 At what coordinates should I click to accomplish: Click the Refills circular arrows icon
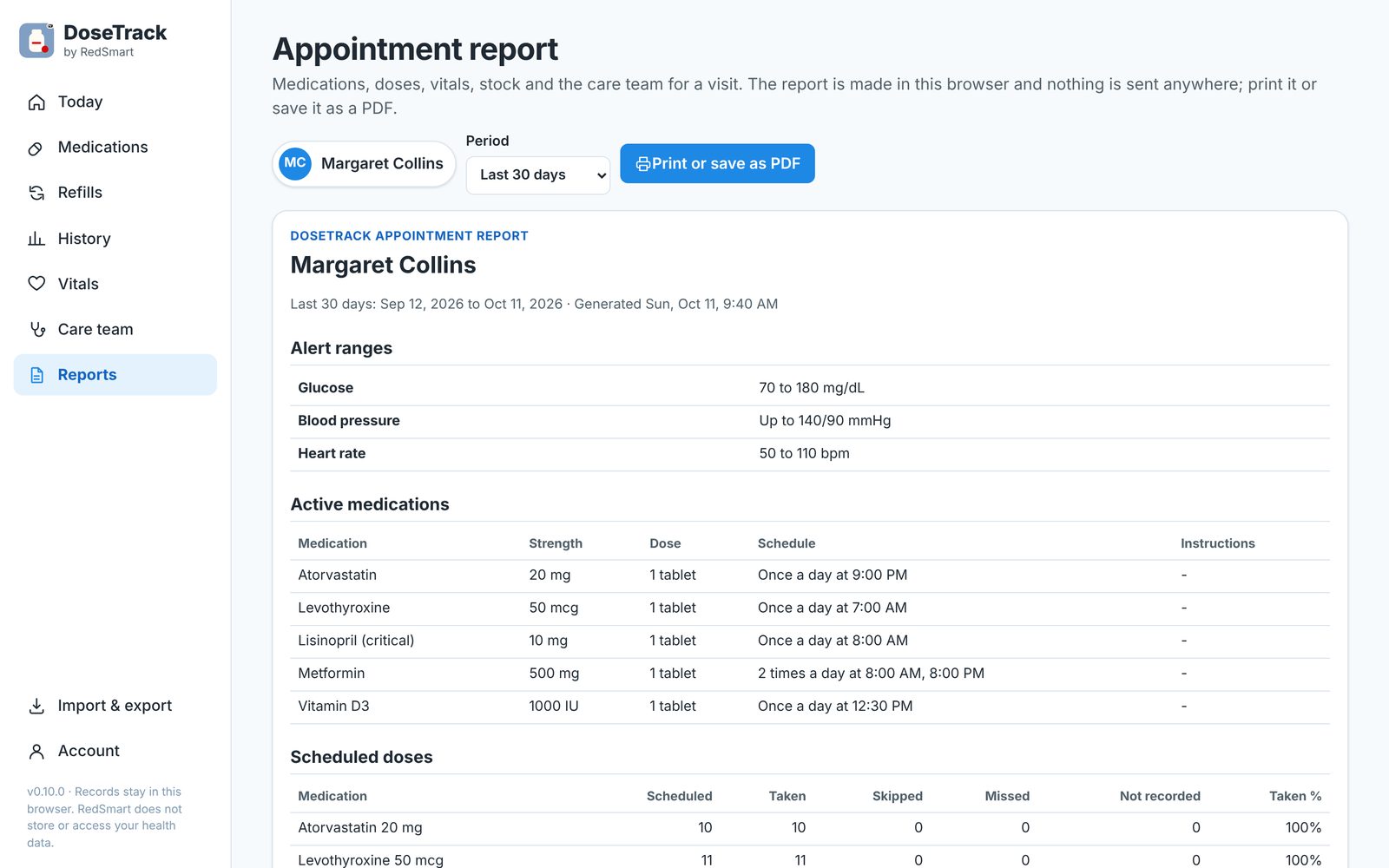pyautogui.click(x=36, y=193)
